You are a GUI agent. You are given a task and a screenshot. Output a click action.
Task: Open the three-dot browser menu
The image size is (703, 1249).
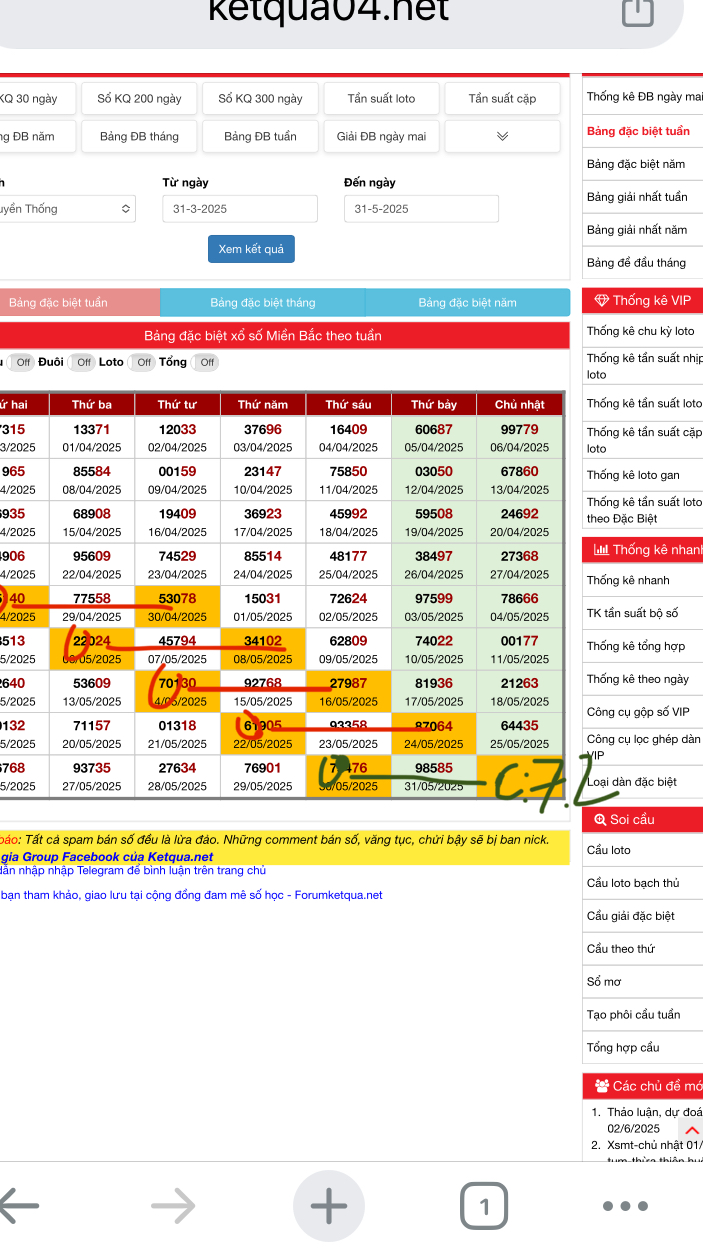click(627, 1206)
